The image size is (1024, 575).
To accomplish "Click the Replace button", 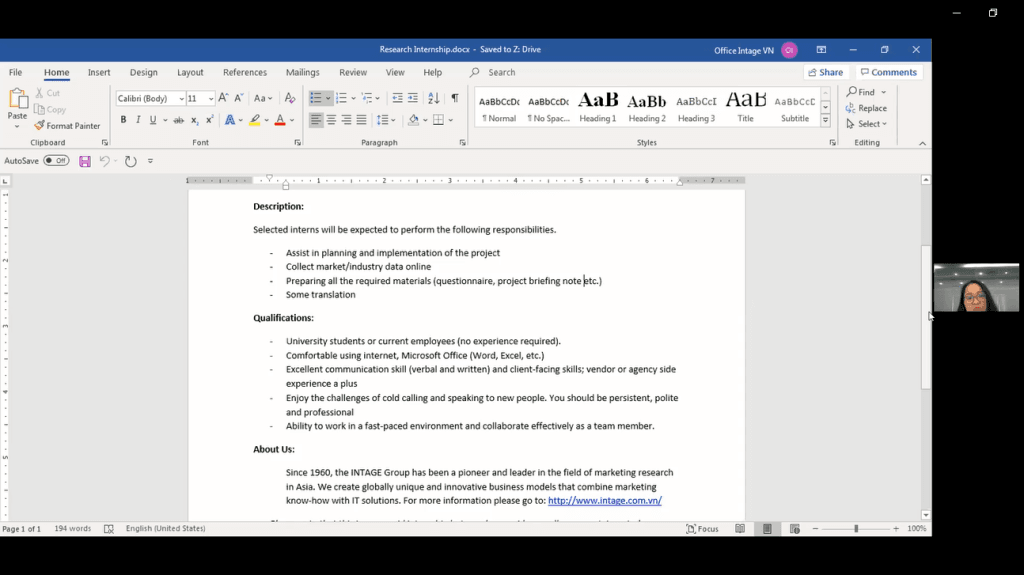I will coord(867,108).
